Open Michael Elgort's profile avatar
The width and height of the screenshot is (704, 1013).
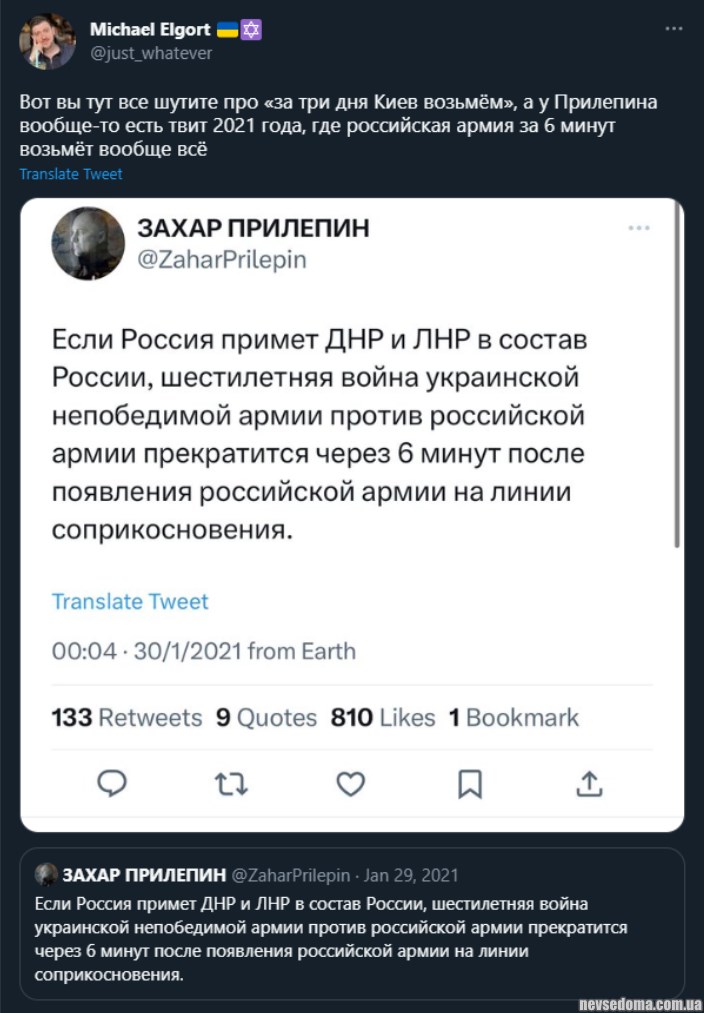47,41
